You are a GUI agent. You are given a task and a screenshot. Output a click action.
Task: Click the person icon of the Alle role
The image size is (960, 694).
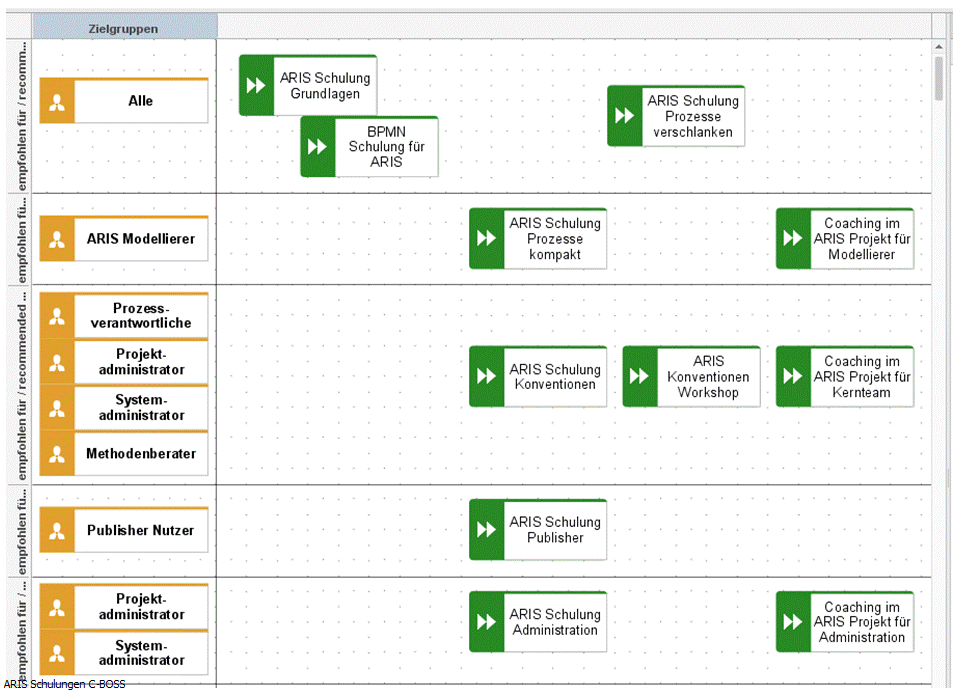coord(57,101)
